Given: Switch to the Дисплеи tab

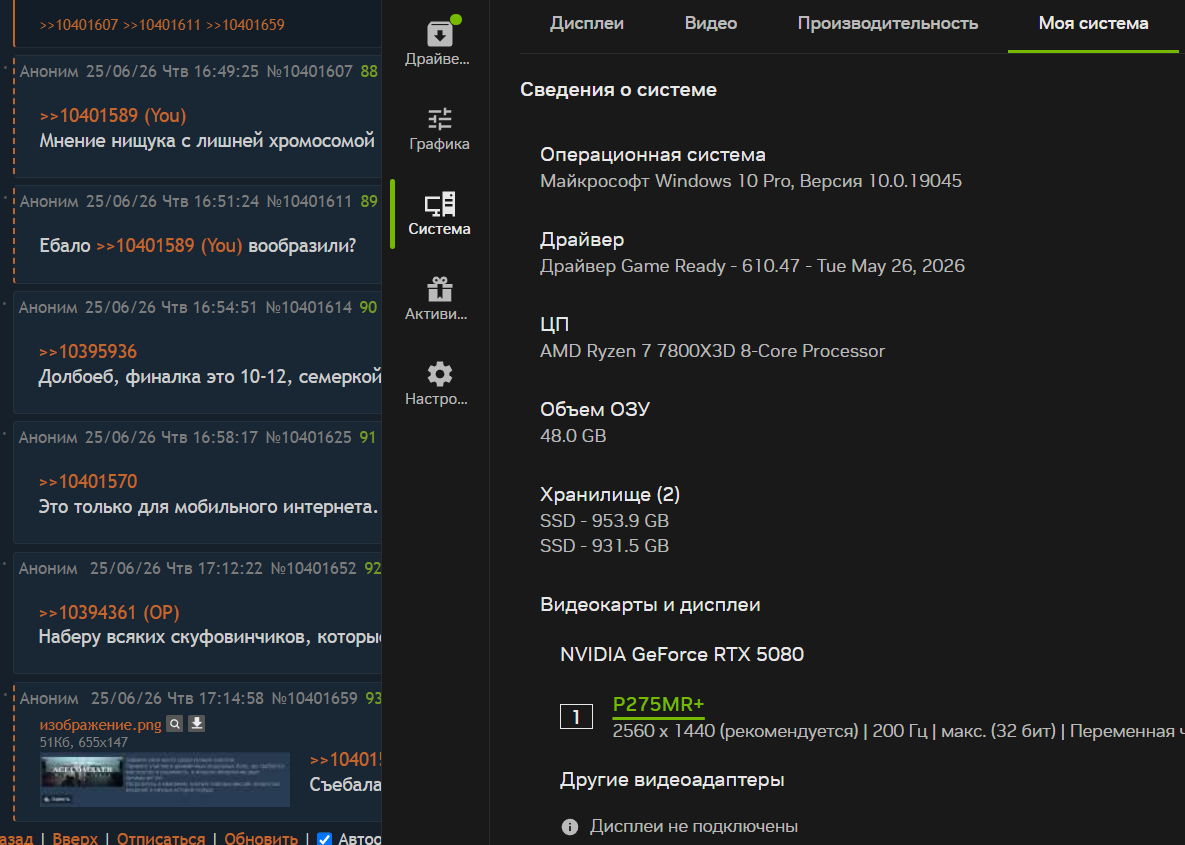Looking at the screenshot, I should point(586,23).
